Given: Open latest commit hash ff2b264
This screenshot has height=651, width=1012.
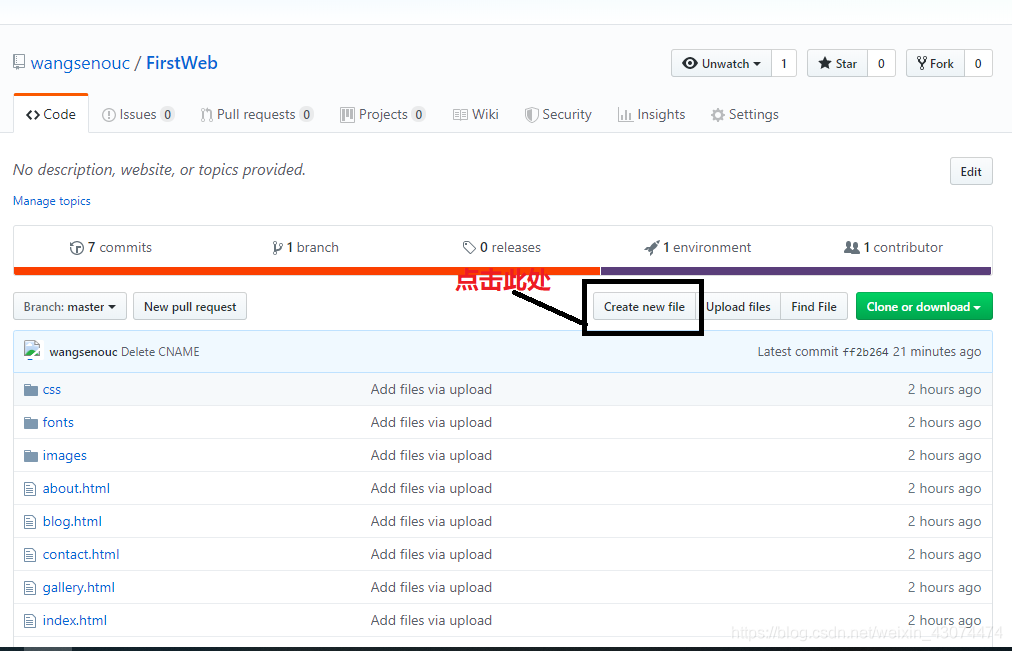Looking at the screenshot, I should [865, 352].
